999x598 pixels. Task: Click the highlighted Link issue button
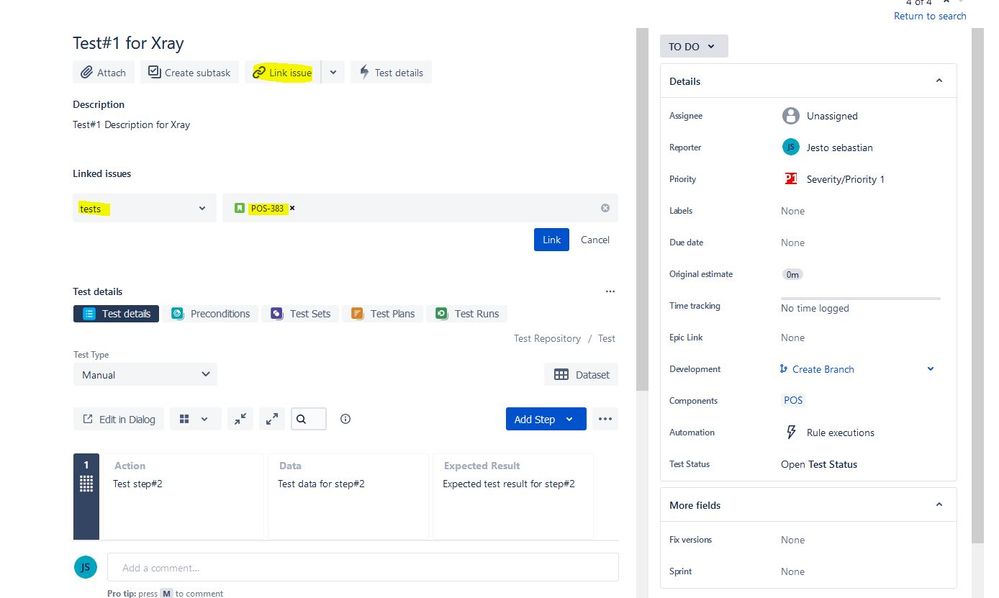(282, 73)
